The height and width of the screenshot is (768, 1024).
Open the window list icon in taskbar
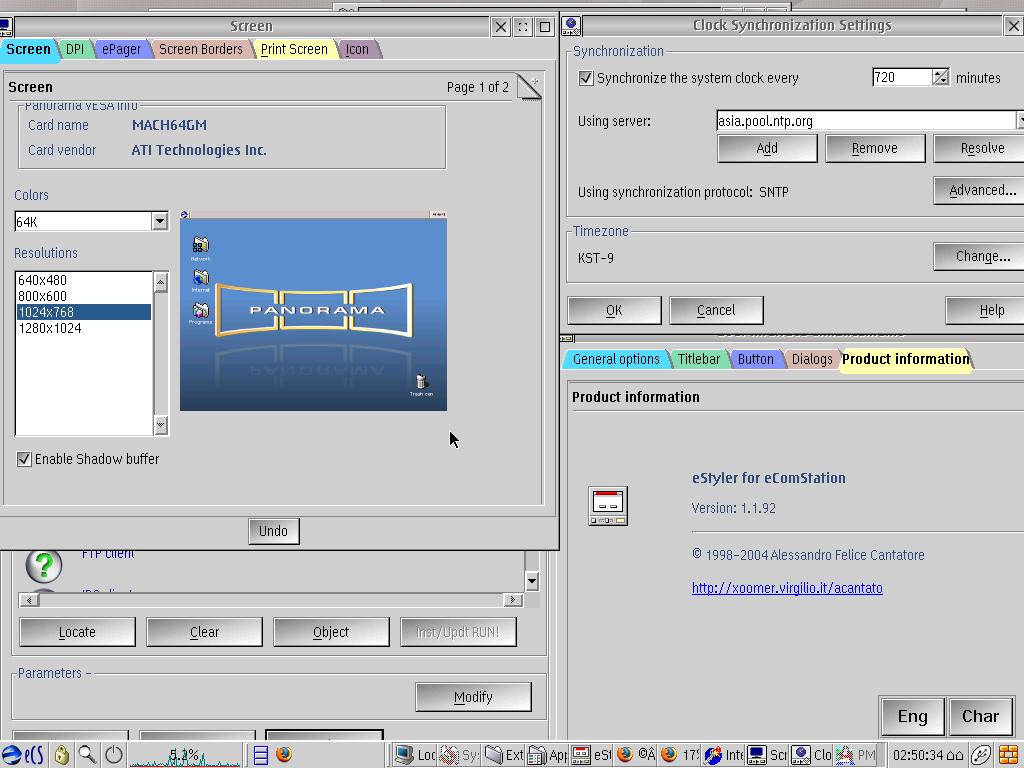[261, 755]
